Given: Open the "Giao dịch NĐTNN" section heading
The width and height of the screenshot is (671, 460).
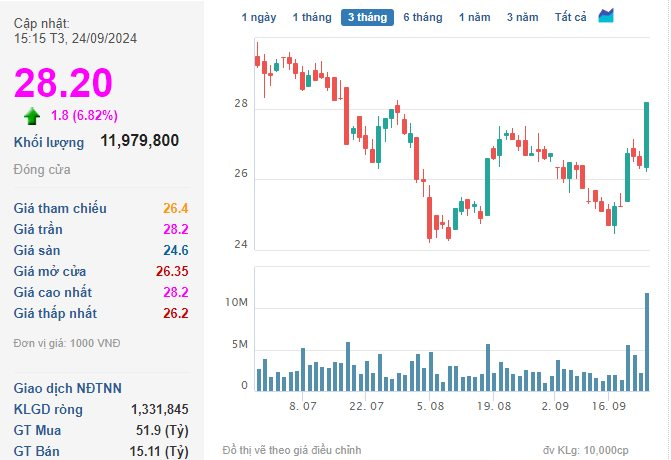Looking at the screenshot, I should (64, 388).
